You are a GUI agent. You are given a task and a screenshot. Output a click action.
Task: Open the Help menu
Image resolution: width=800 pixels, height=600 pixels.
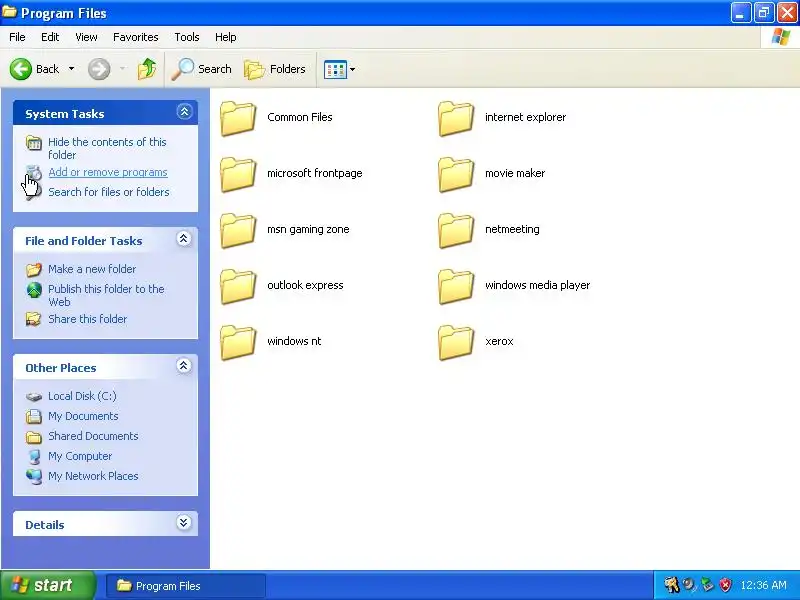pyautogui.click(x=226, y=37)
